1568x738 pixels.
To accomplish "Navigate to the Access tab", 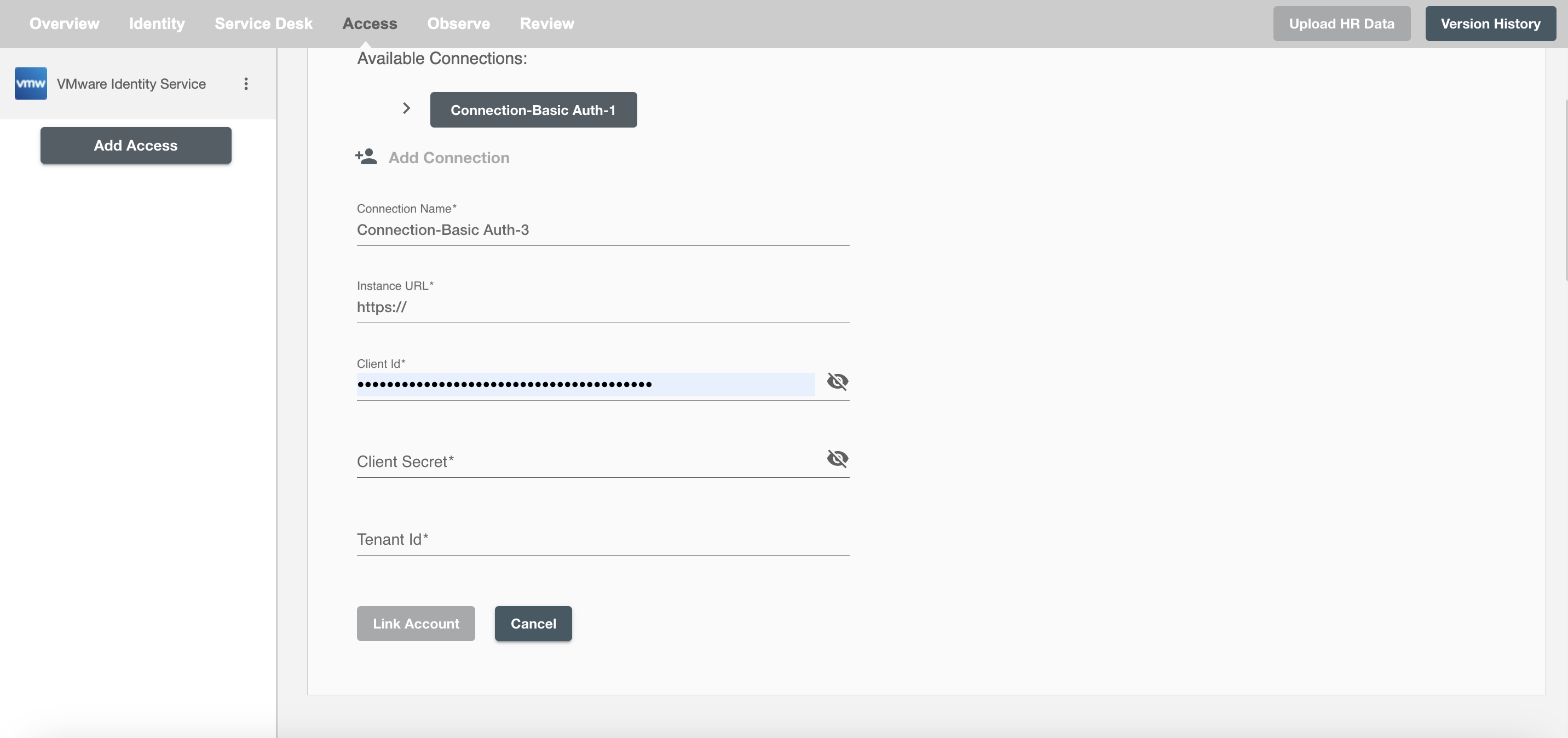I will point(369,23).
